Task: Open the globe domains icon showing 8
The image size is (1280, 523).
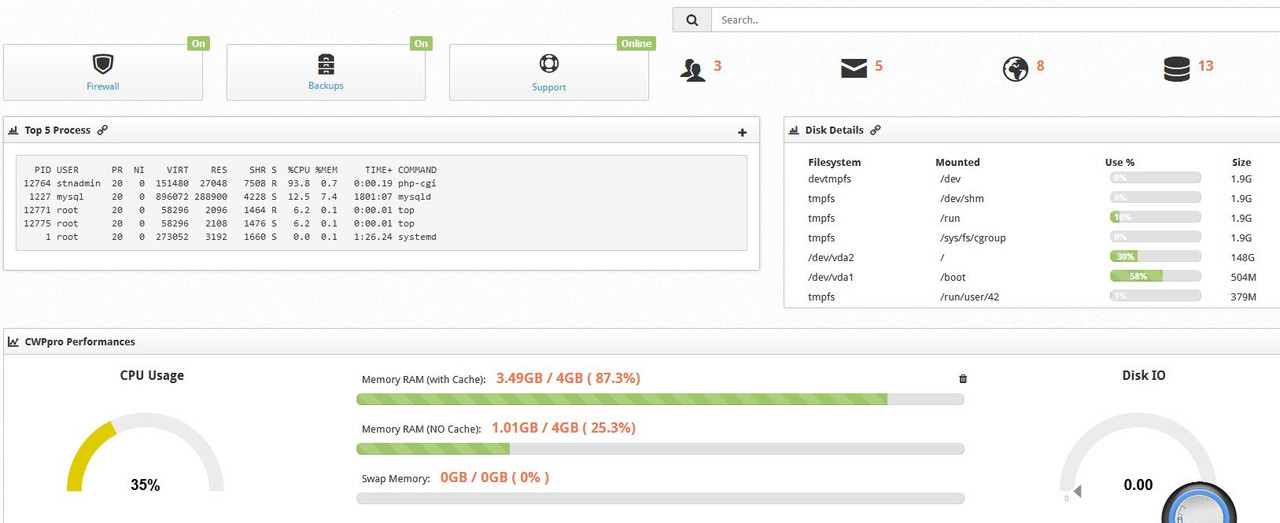Action: click(1015, 68)
